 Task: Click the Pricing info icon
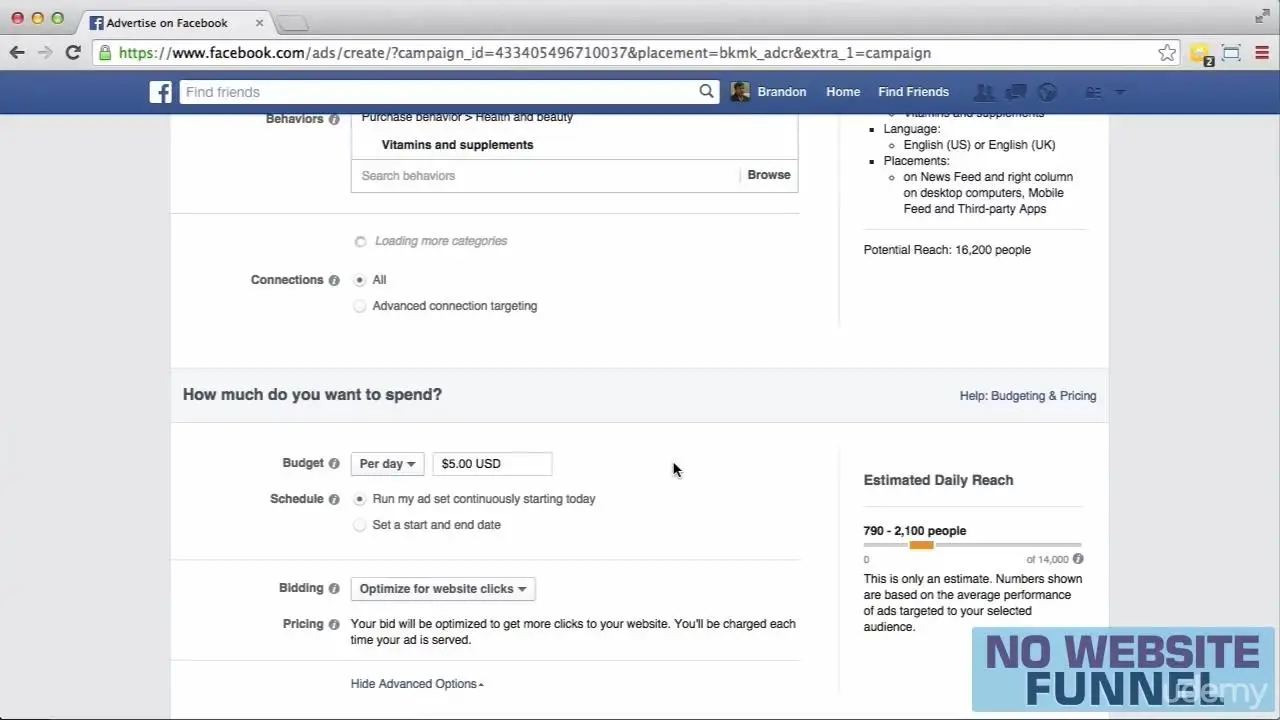click(334, 624)
